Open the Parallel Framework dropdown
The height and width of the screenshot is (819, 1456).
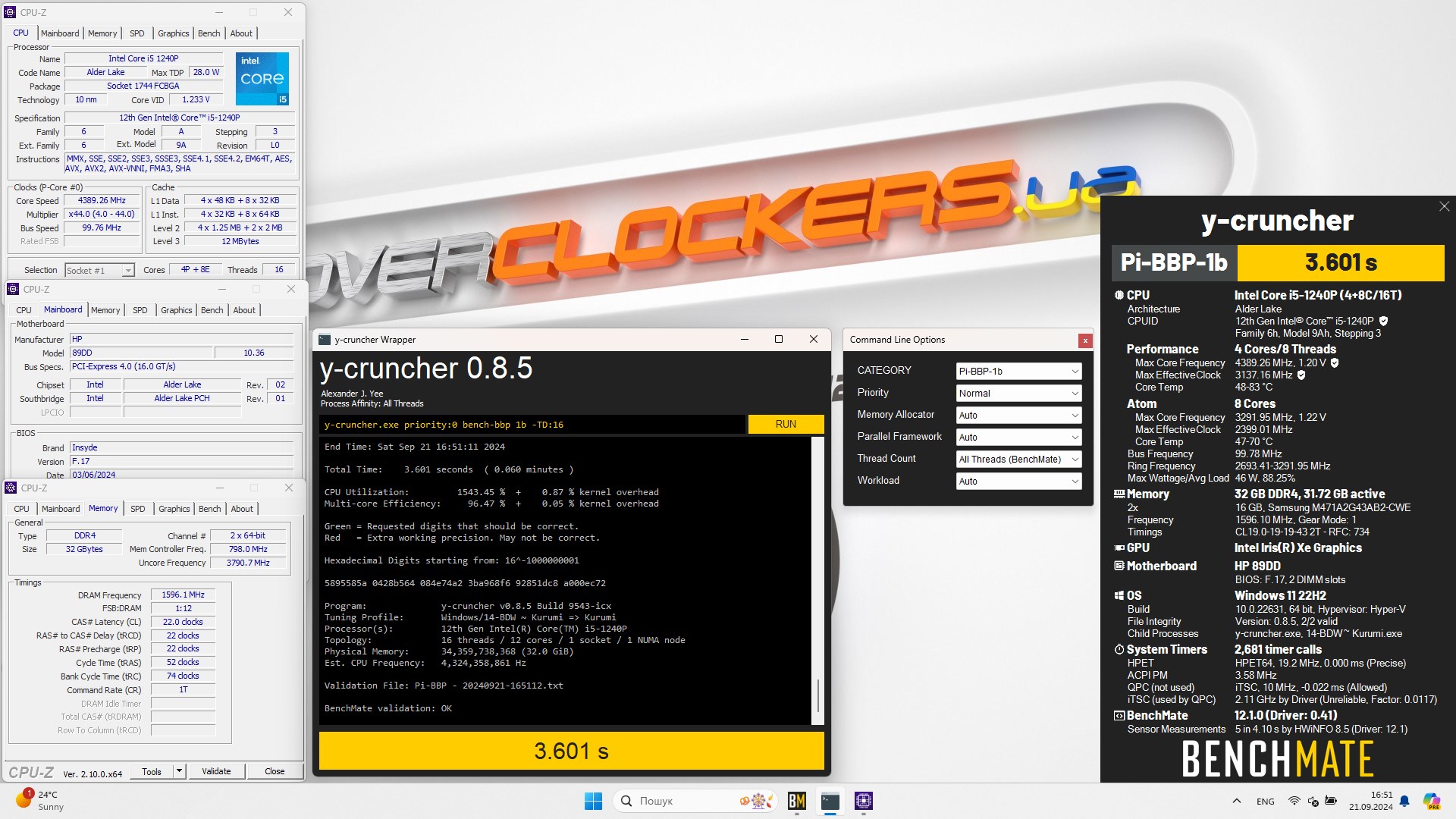tap(1018, 437)
